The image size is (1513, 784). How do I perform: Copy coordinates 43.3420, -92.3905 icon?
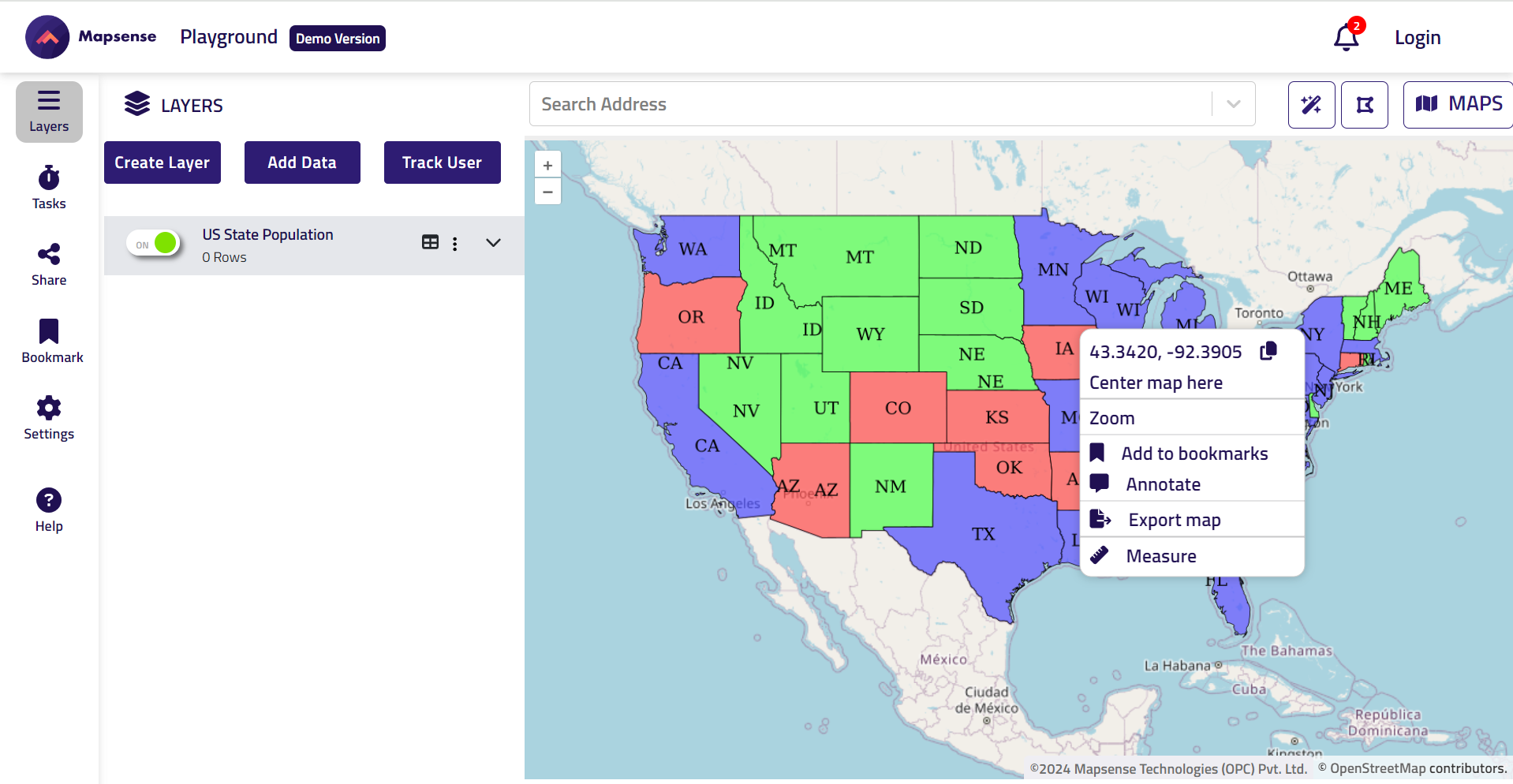click(x=1268, y=351)
